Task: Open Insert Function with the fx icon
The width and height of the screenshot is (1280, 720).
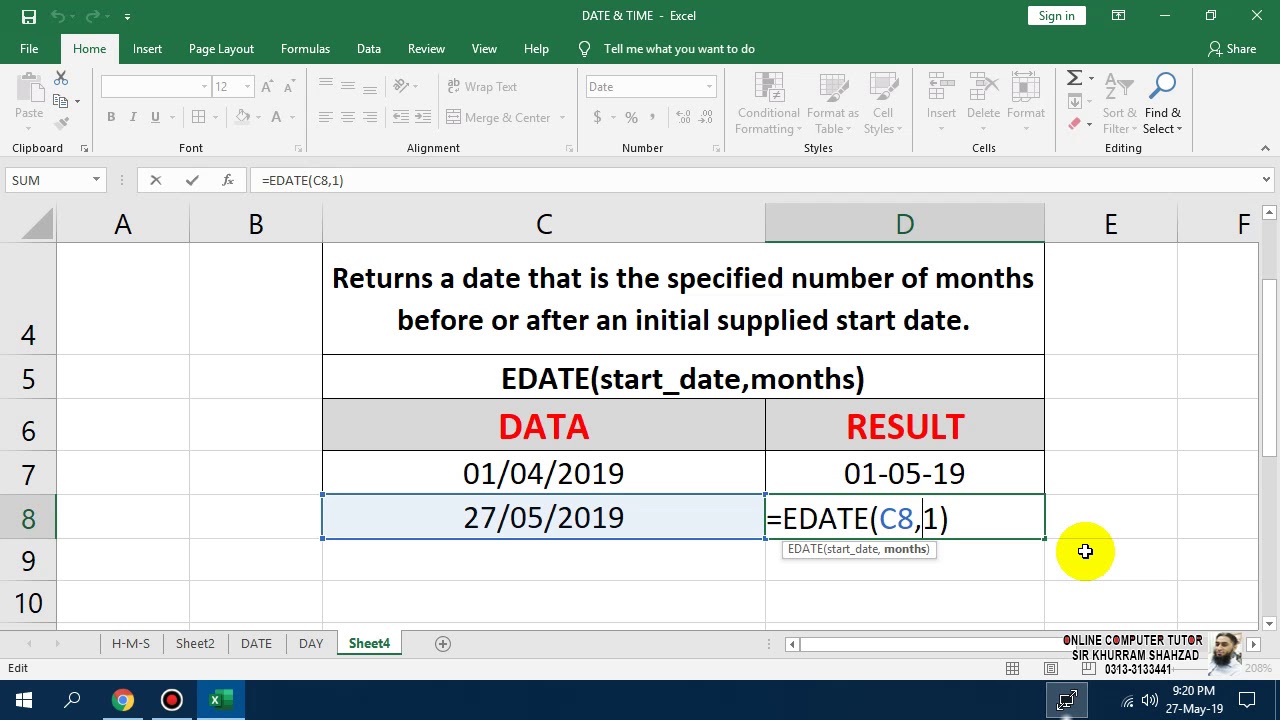Action: pyautogui.click(x=228, y=180)
